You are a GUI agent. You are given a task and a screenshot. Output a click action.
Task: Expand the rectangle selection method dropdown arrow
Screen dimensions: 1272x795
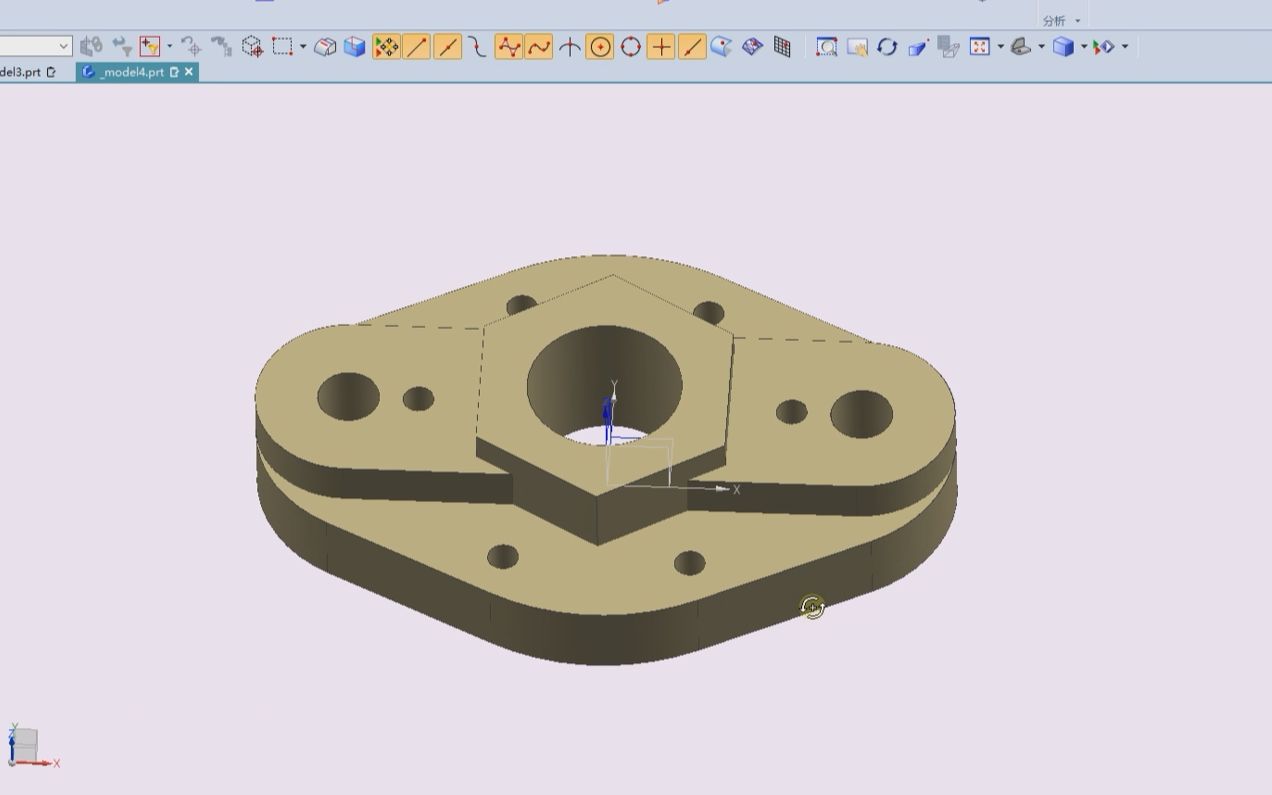[x=303, y=47]
